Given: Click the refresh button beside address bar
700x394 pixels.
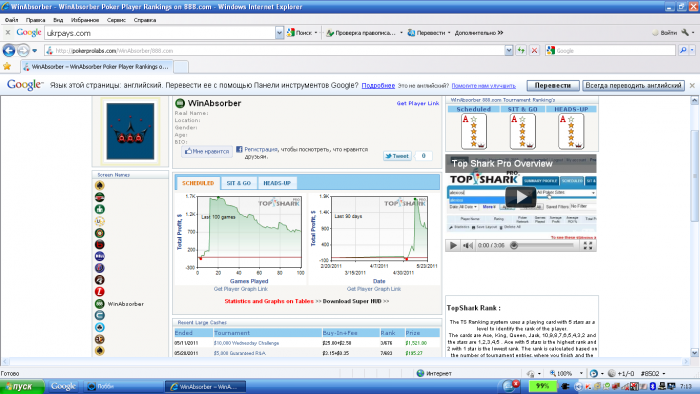Looking at the screenshot, I should click(x=521, y=50).
